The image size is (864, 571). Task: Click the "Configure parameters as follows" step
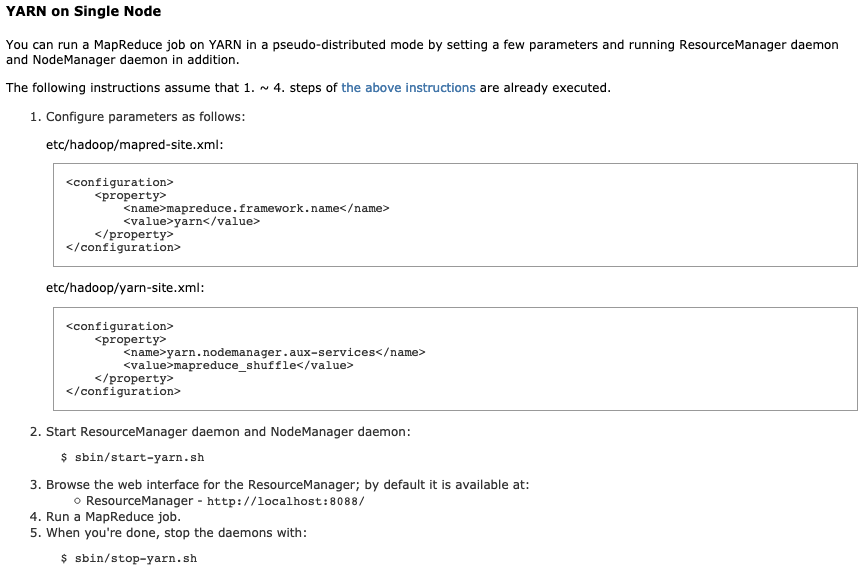tap(145, 117)
